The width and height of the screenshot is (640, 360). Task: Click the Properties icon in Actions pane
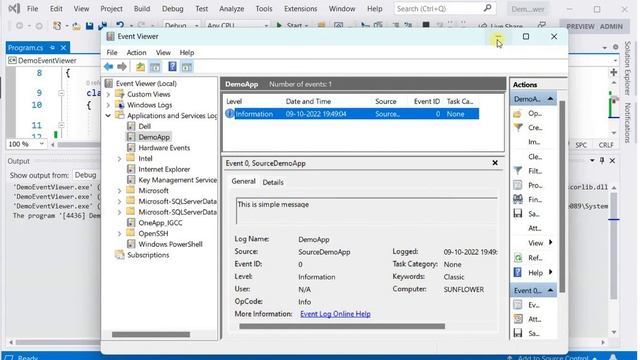tap(518, 185)
